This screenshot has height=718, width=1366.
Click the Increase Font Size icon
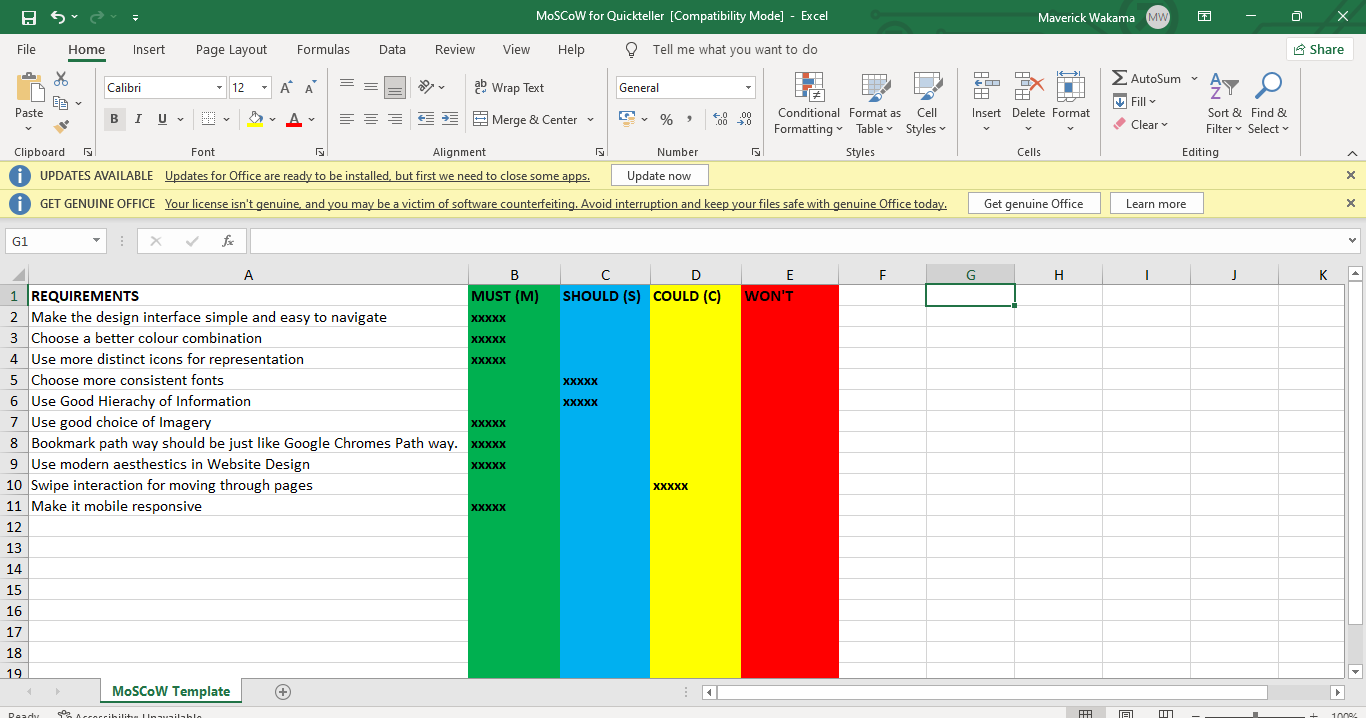tap(287, 88)
